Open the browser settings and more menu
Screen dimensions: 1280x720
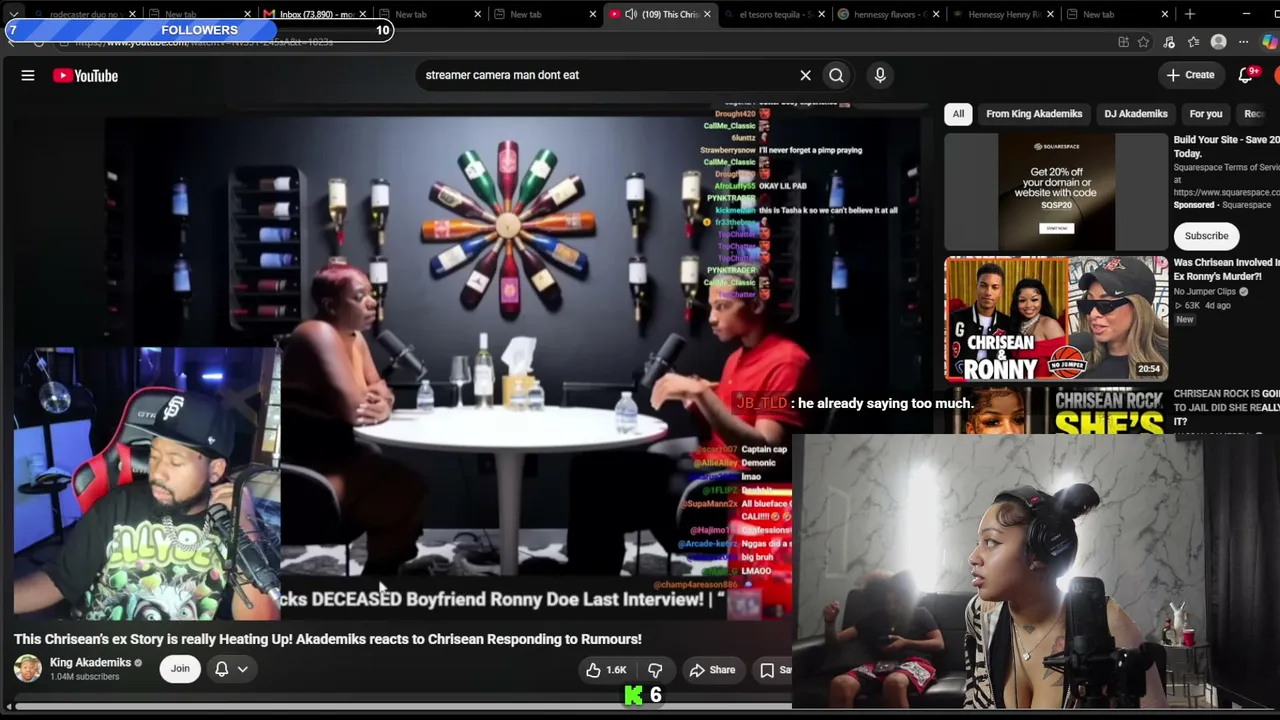click(x=1243, y=42)
